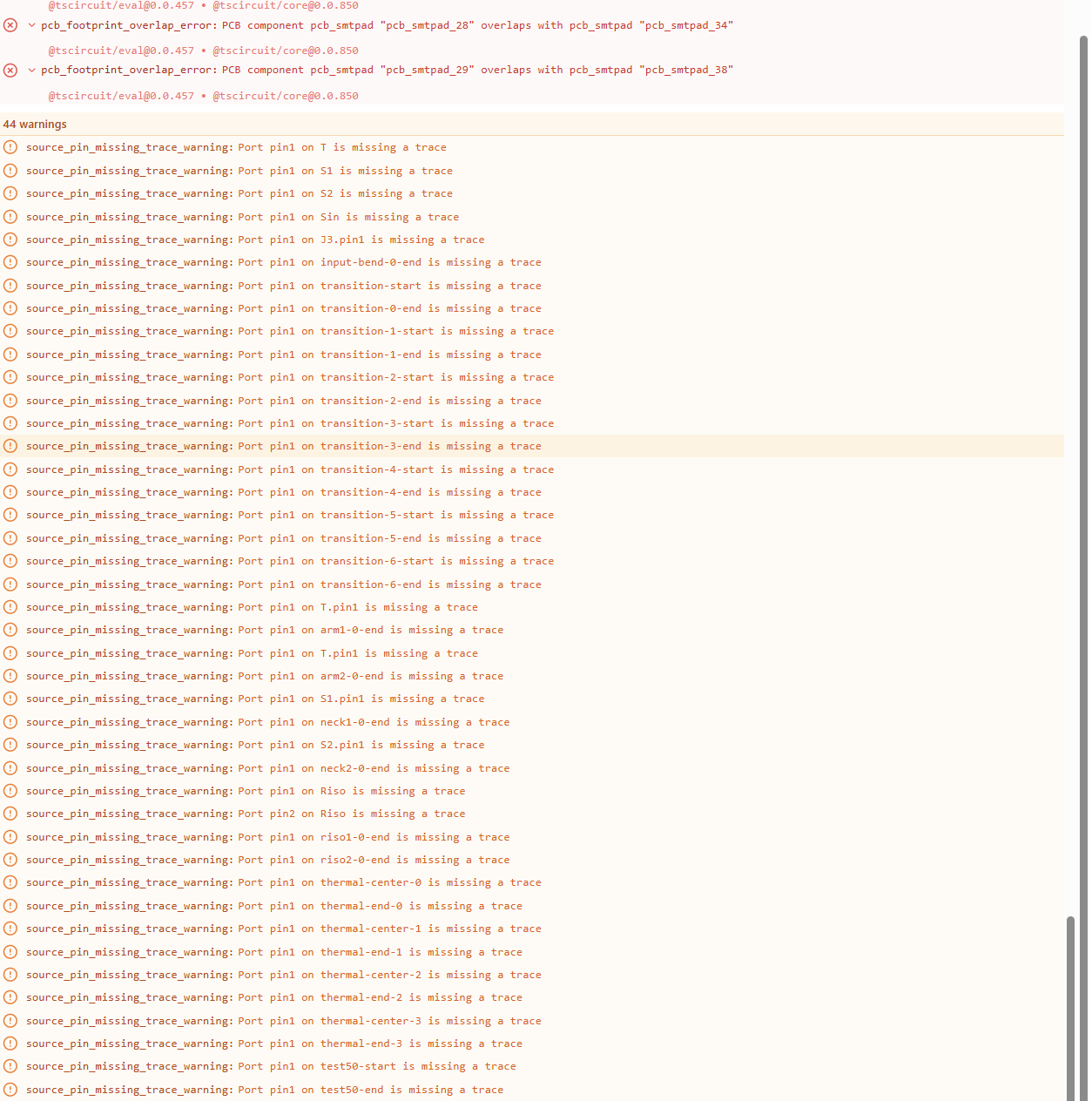Click warning icon for arm1-0-end row

pyautogui.click(x=10, y=630)
